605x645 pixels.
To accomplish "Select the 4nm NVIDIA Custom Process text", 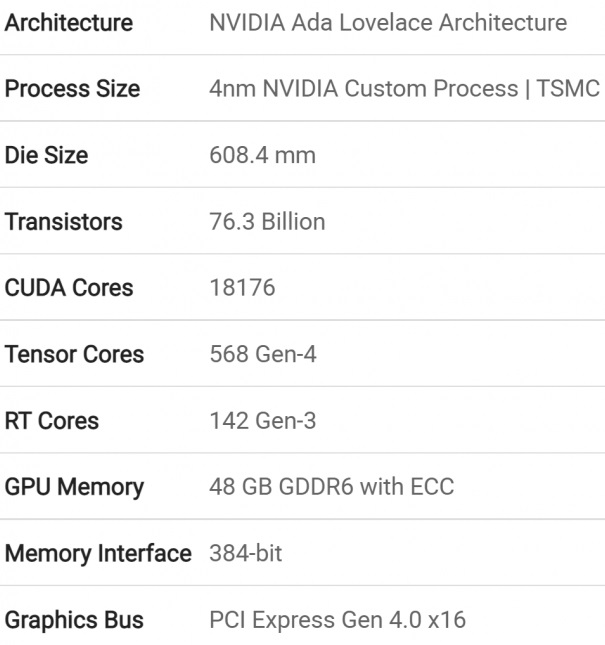I will [364, 89].
